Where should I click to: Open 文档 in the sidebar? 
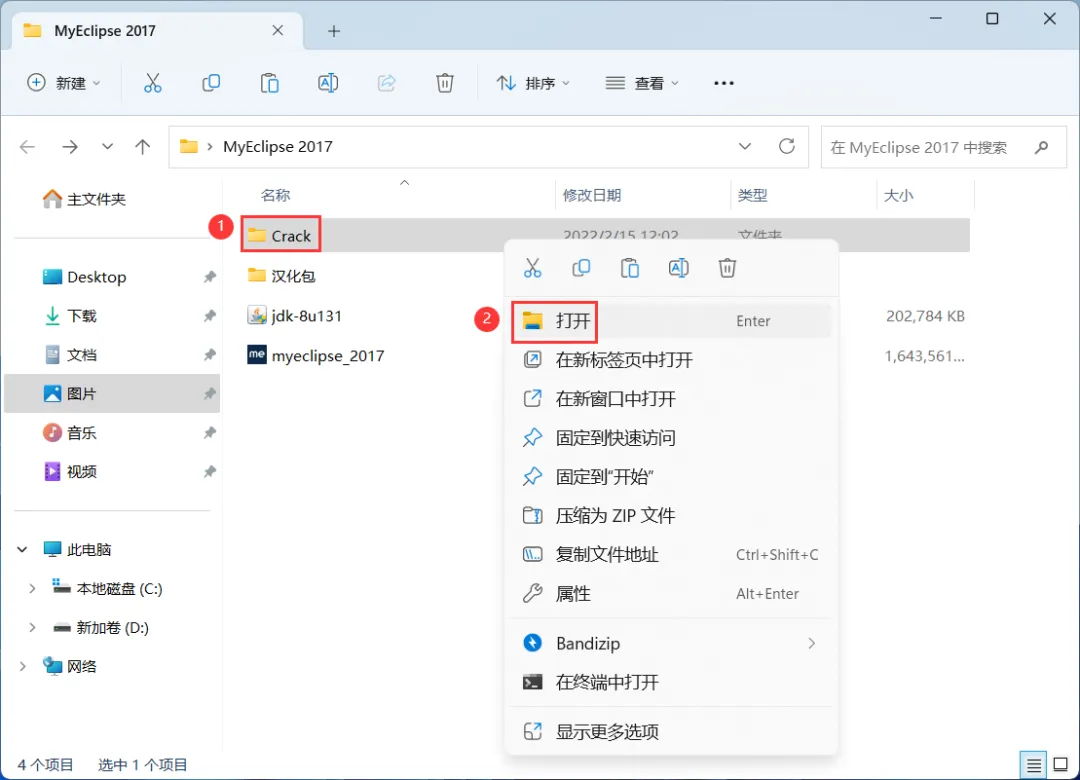[x=70, y=355]
